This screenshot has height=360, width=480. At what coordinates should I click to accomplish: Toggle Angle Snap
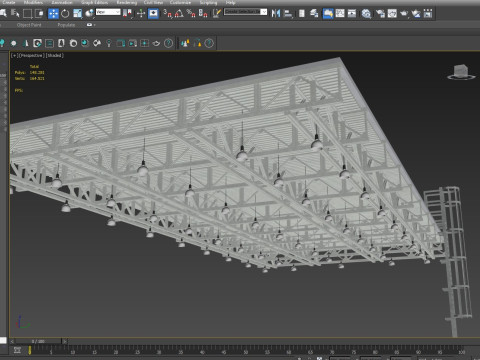179,13
